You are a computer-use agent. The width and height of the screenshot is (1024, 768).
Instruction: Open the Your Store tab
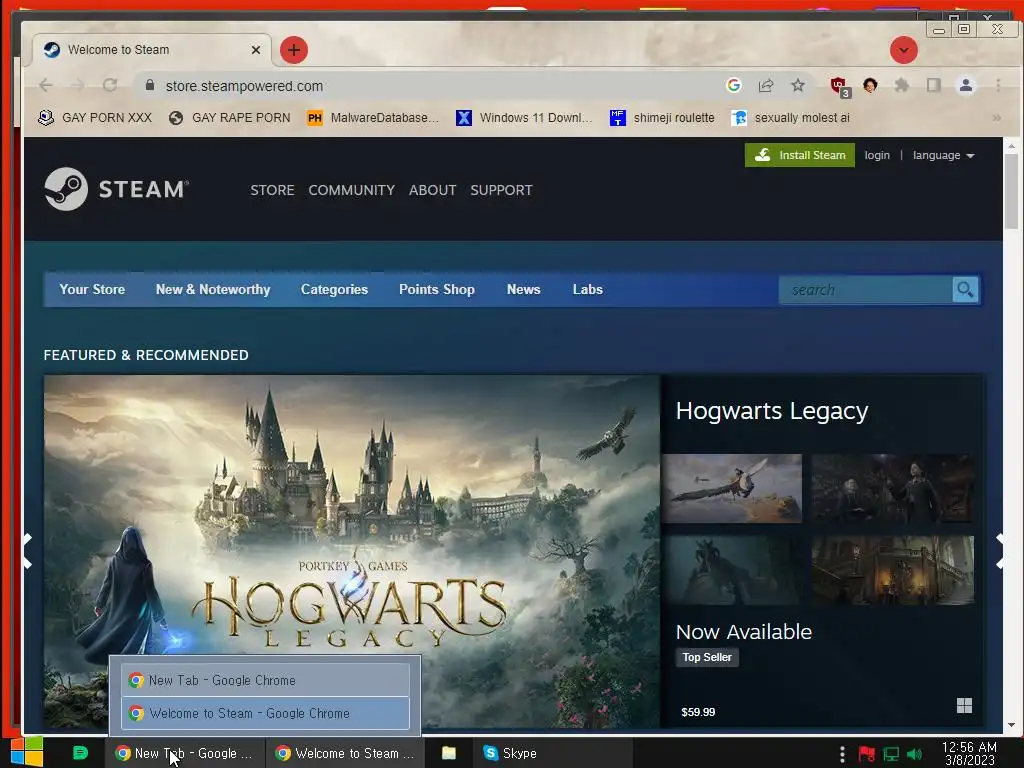pos(92,289)
